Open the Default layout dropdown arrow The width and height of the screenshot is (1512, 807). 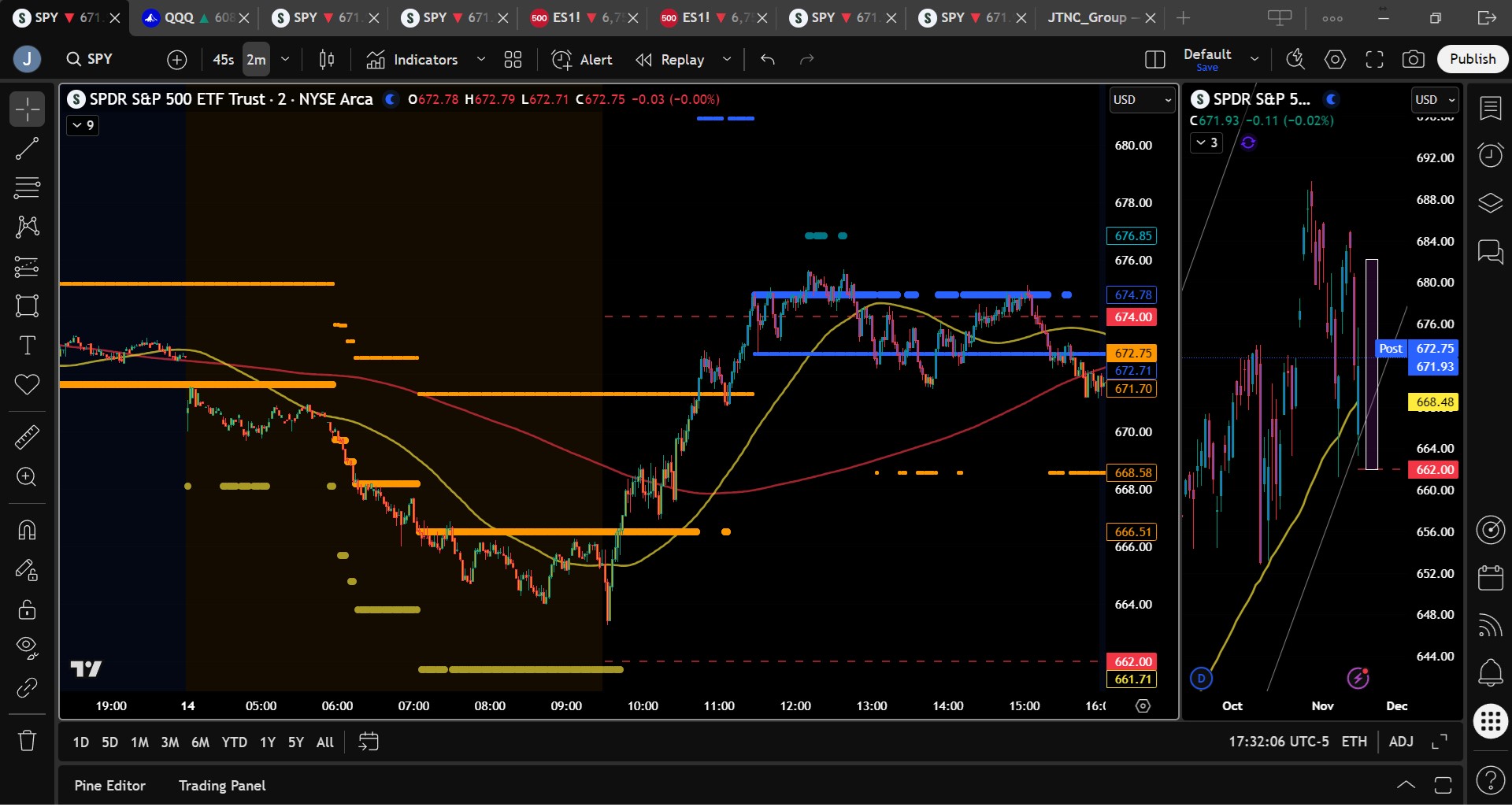point(1254,60)
